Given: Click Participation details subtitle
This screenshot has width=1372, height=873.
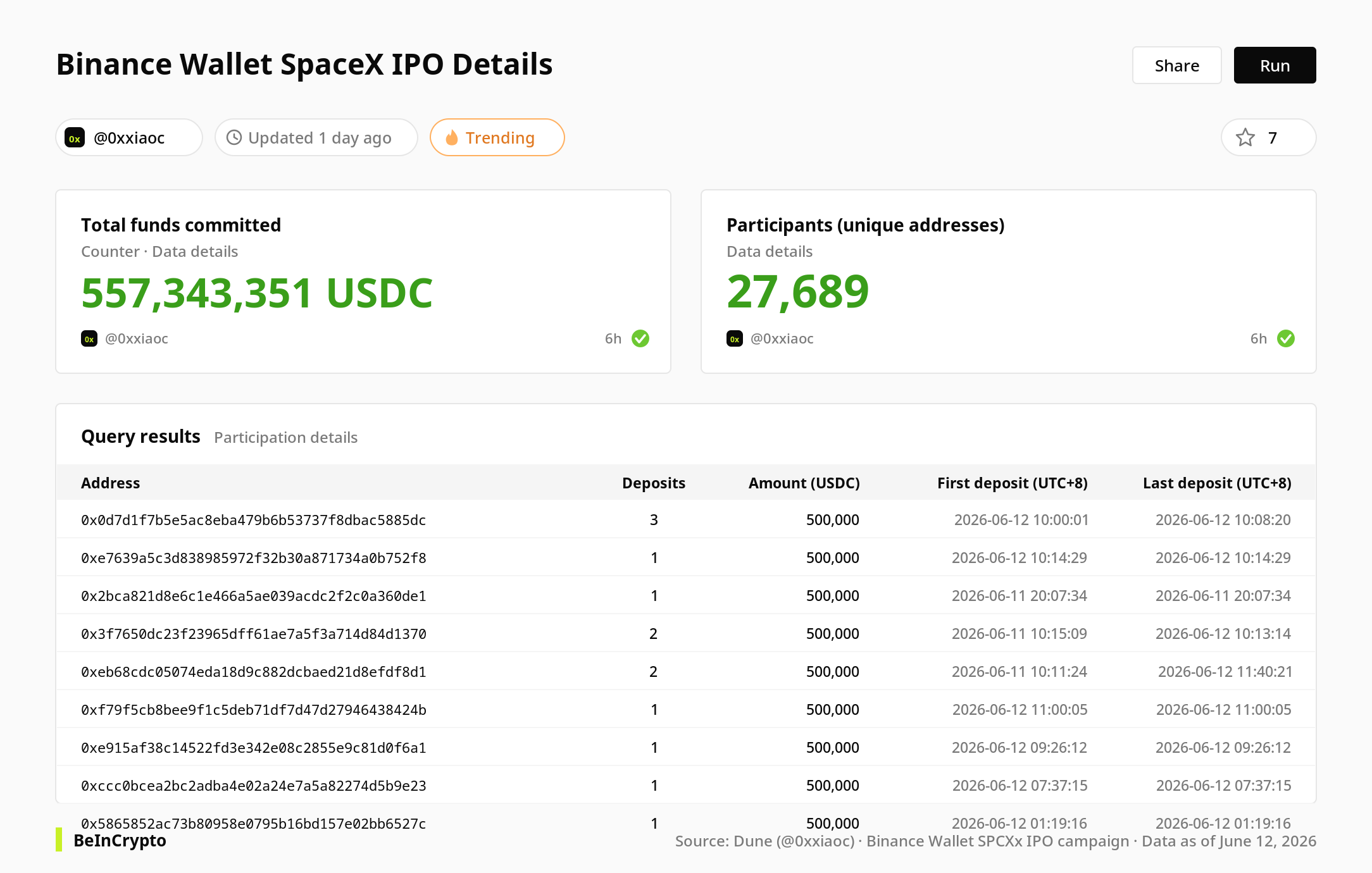Looking at the screenshot, I should 286,437.
